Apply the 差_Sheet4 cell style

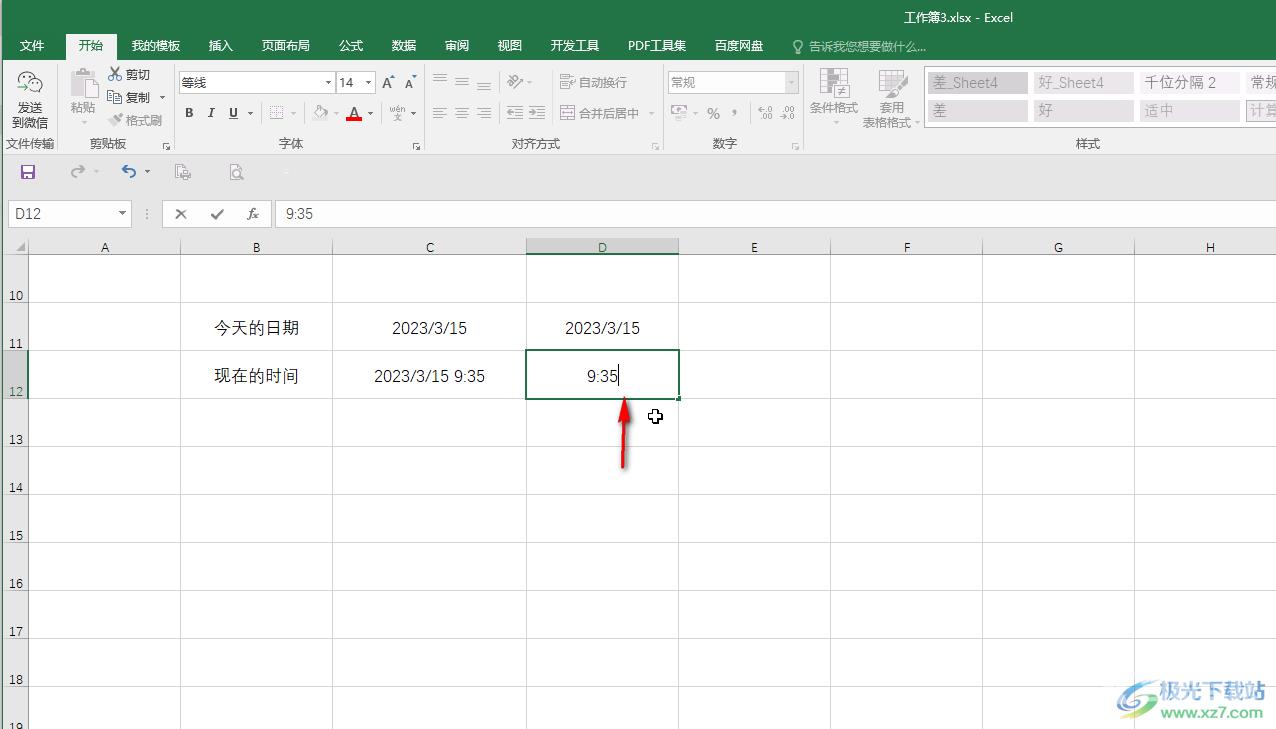(978, 83)
